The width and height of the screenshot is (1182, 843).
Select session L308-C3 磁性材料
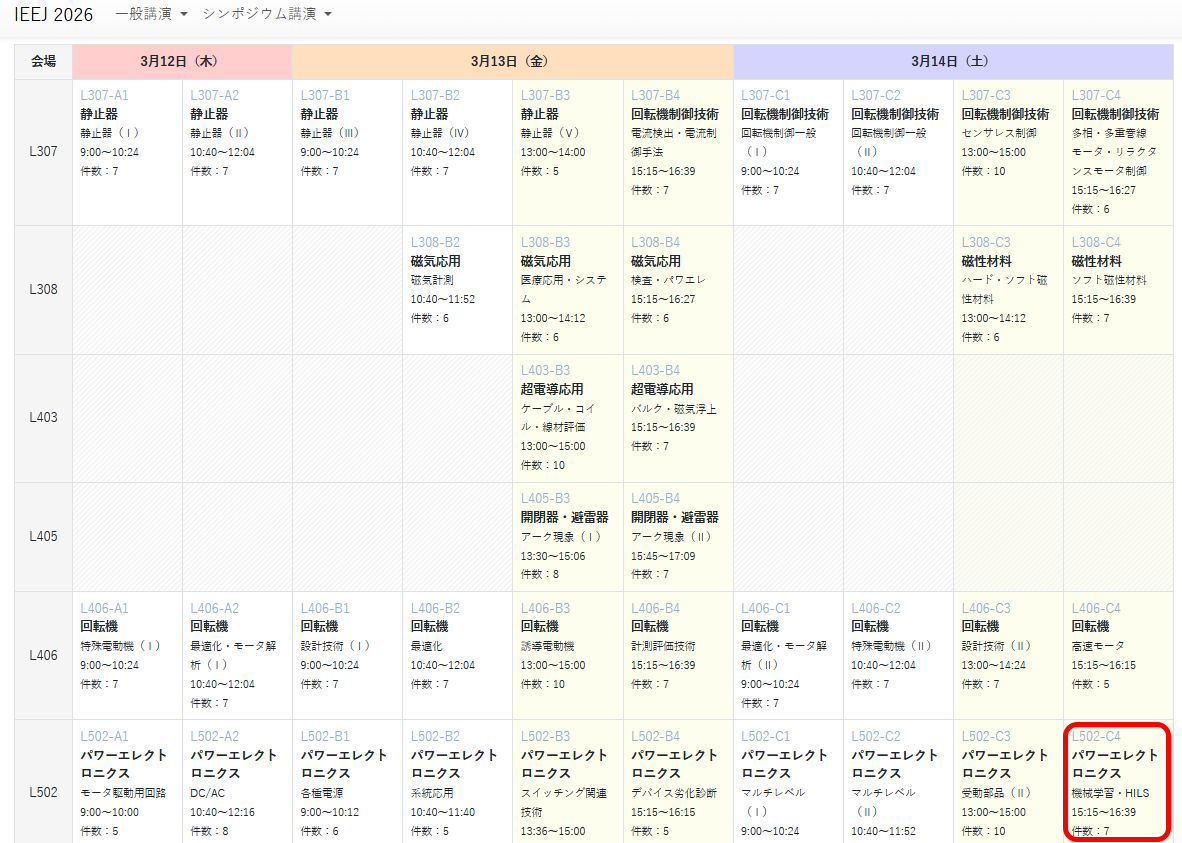[986, 243]
